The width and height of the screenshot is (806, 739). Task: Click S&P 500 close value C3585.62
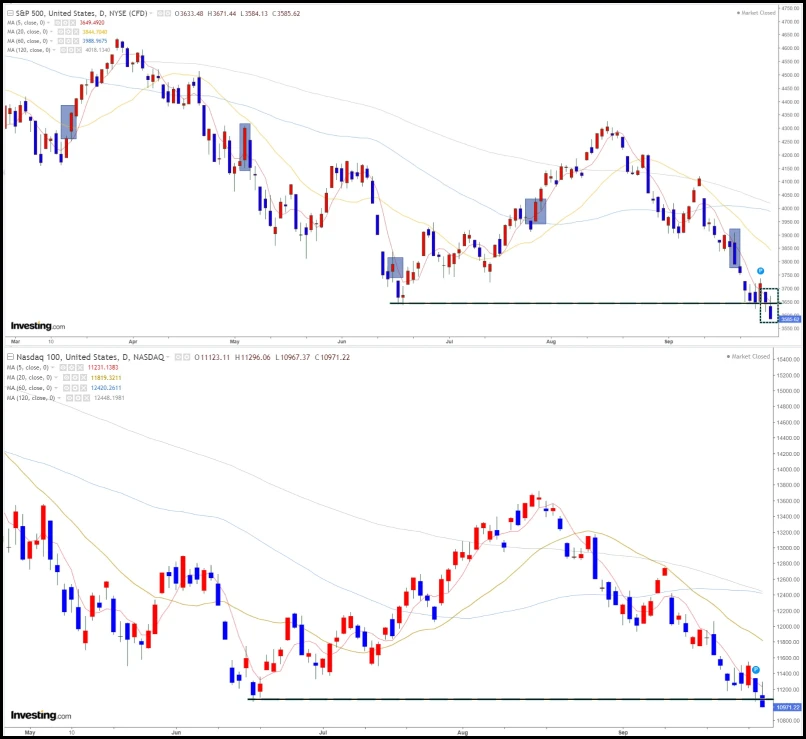click(x=287, y=13)
